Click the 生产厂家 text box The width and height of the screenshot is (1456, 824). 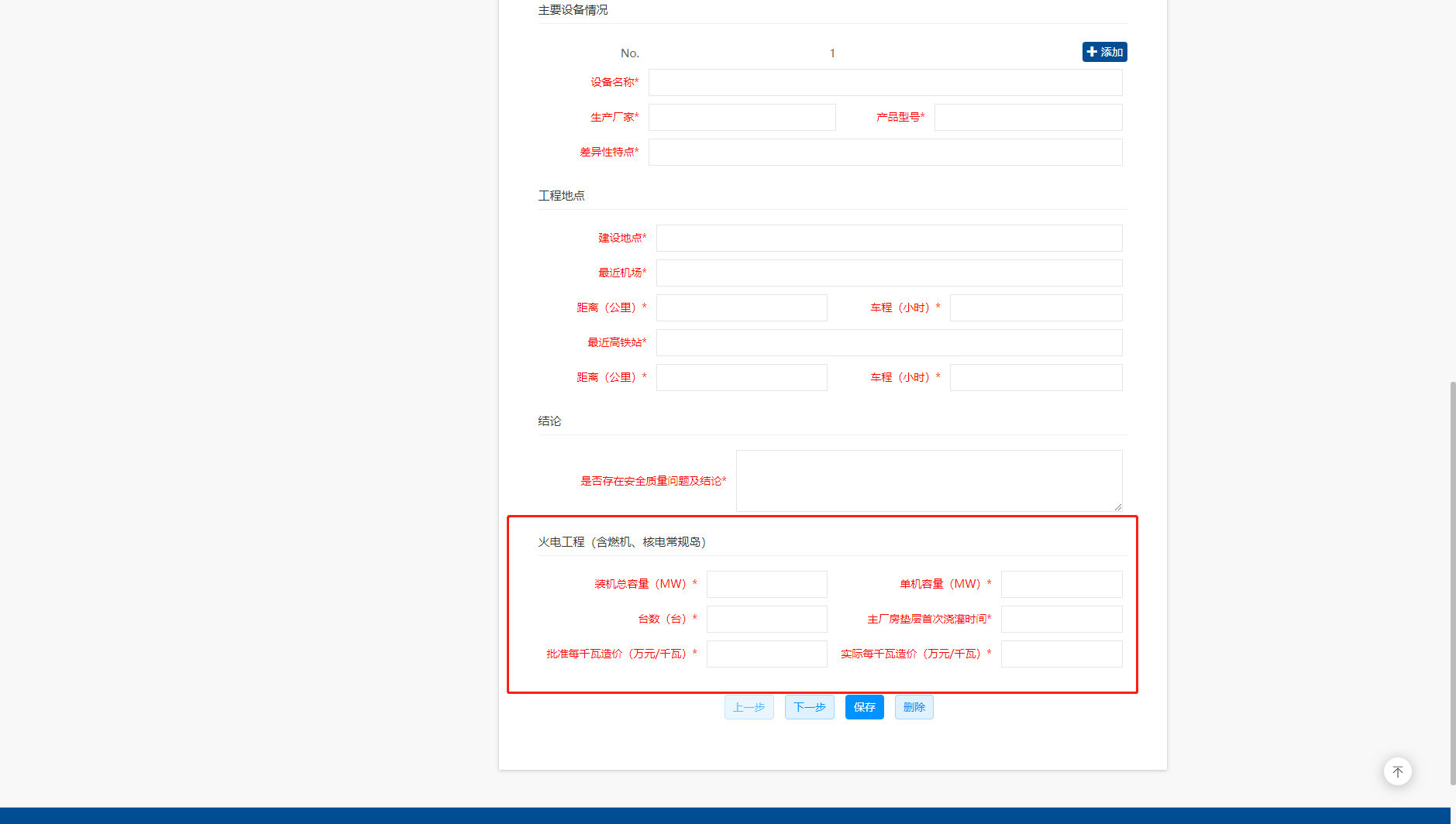pos(742,117)
